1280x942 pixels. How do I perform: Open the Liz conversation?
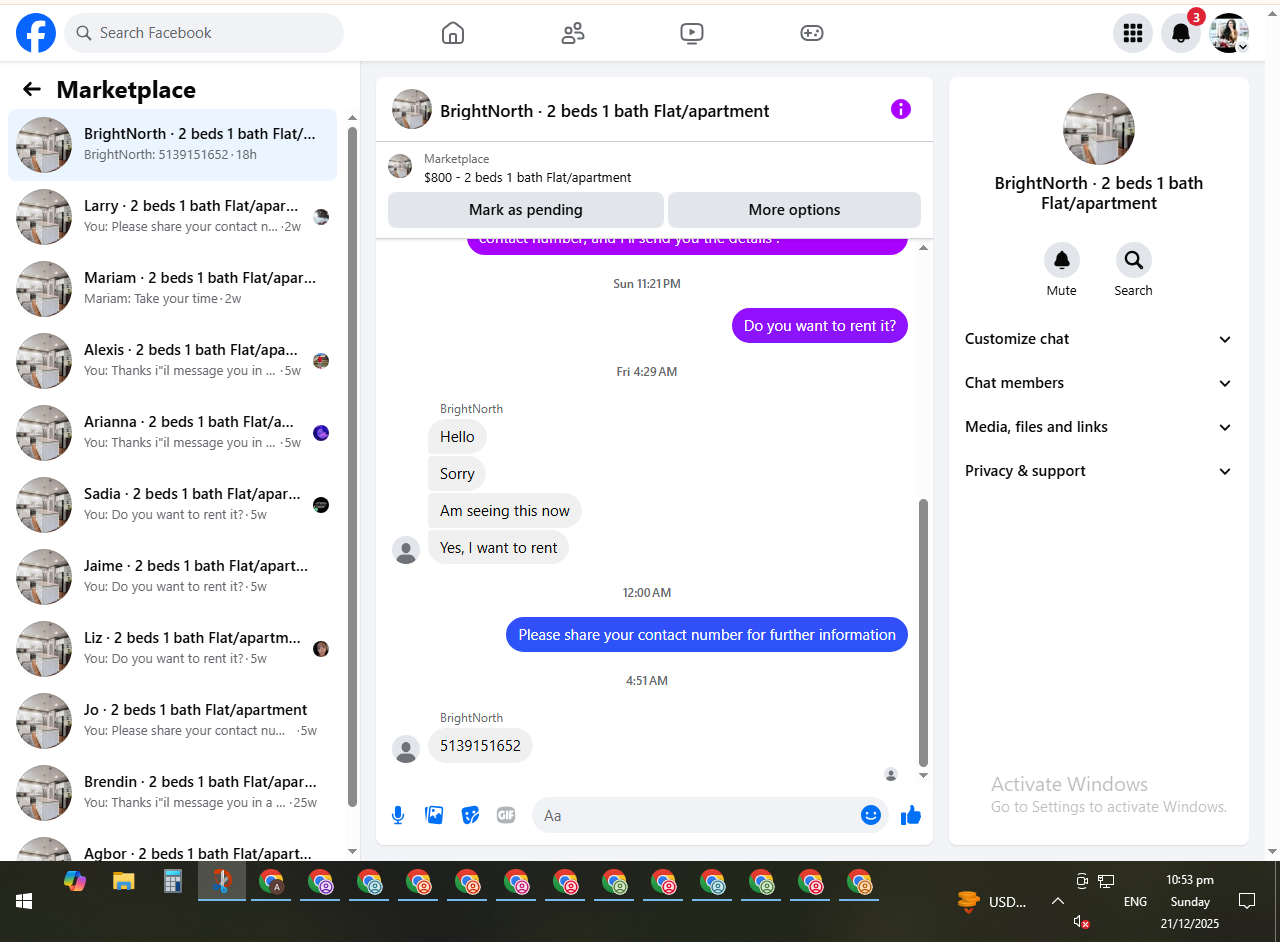click(172, 649)
